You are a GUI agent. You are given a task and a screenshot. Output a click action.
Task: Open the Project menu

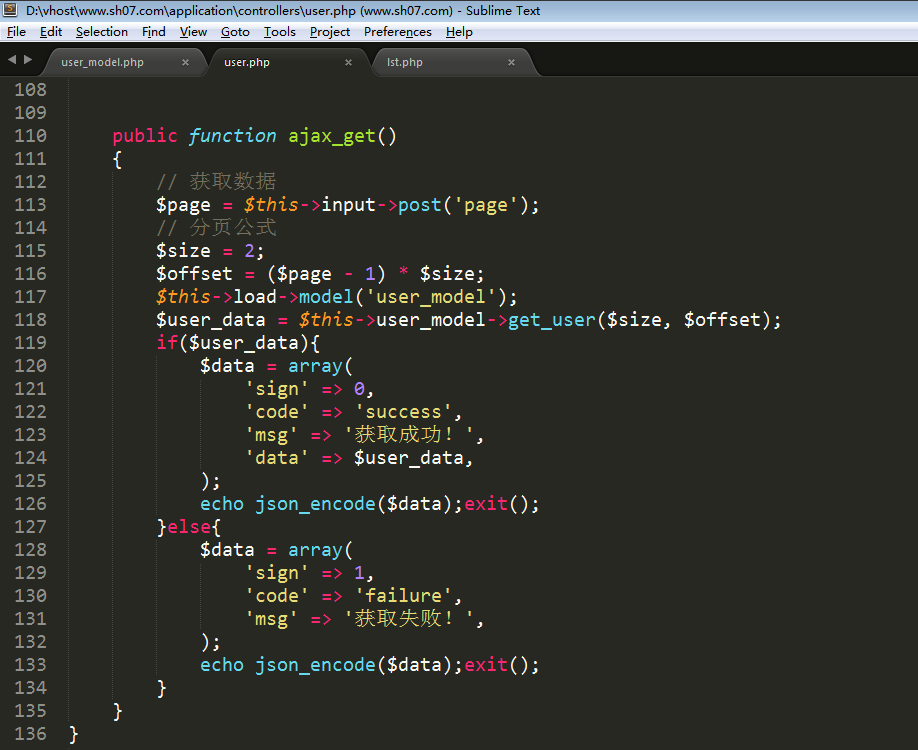point(330,32)
